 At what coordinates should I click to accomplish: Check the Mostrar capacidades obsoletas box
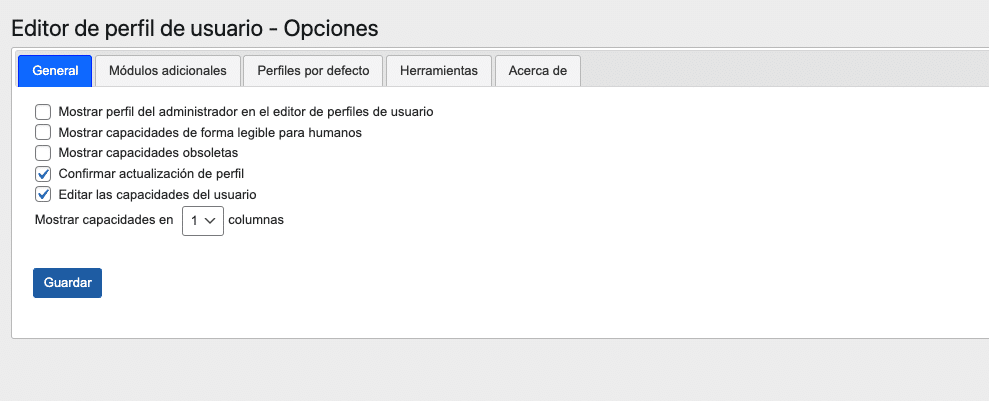pyautogui.click(x=43, y=153)
